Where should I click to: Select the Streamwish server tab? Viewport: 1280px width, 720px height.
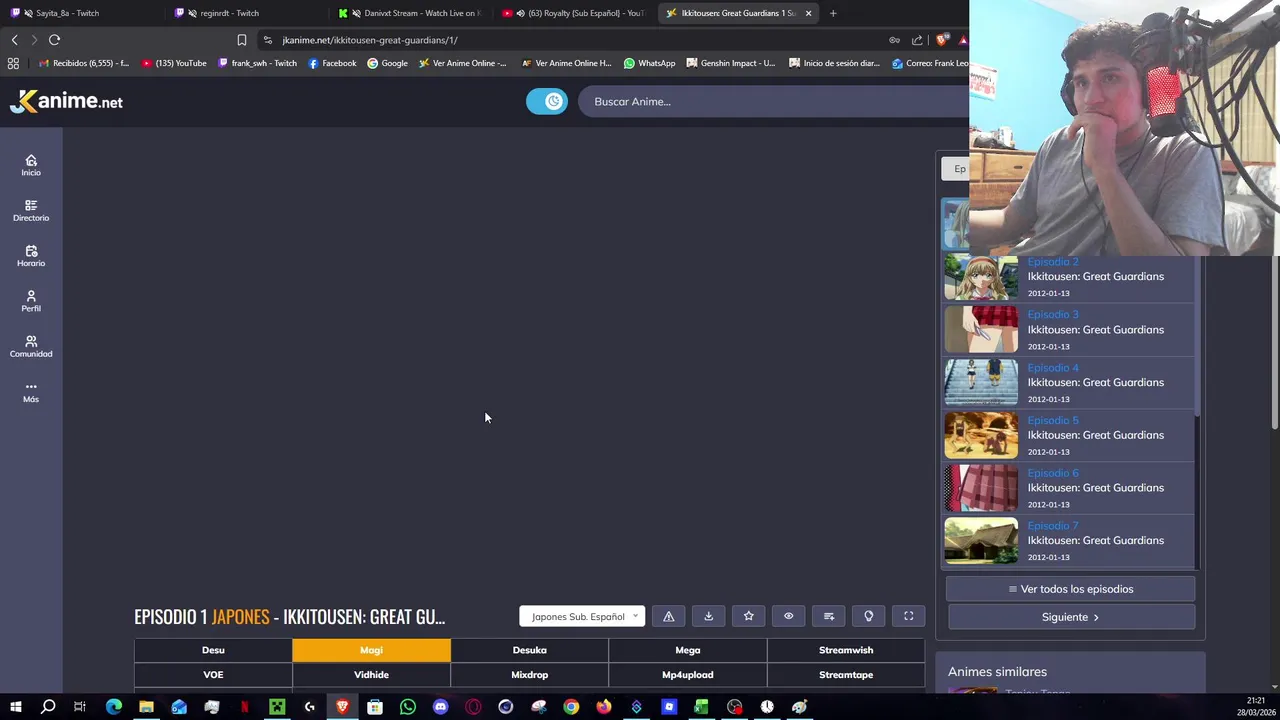(846, 650)
